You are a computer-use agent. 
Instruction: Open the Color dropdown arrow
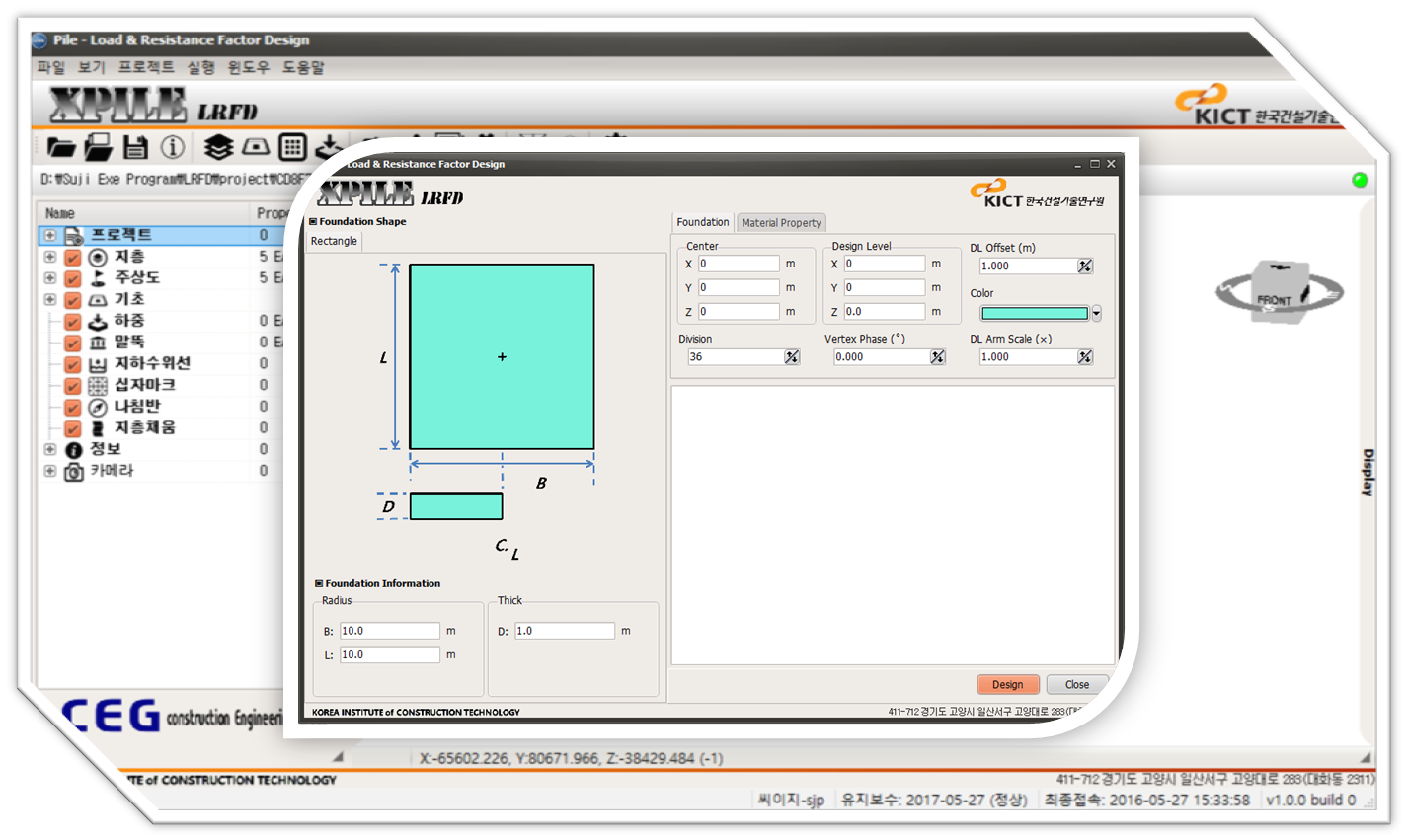[x=1097, y=314]
